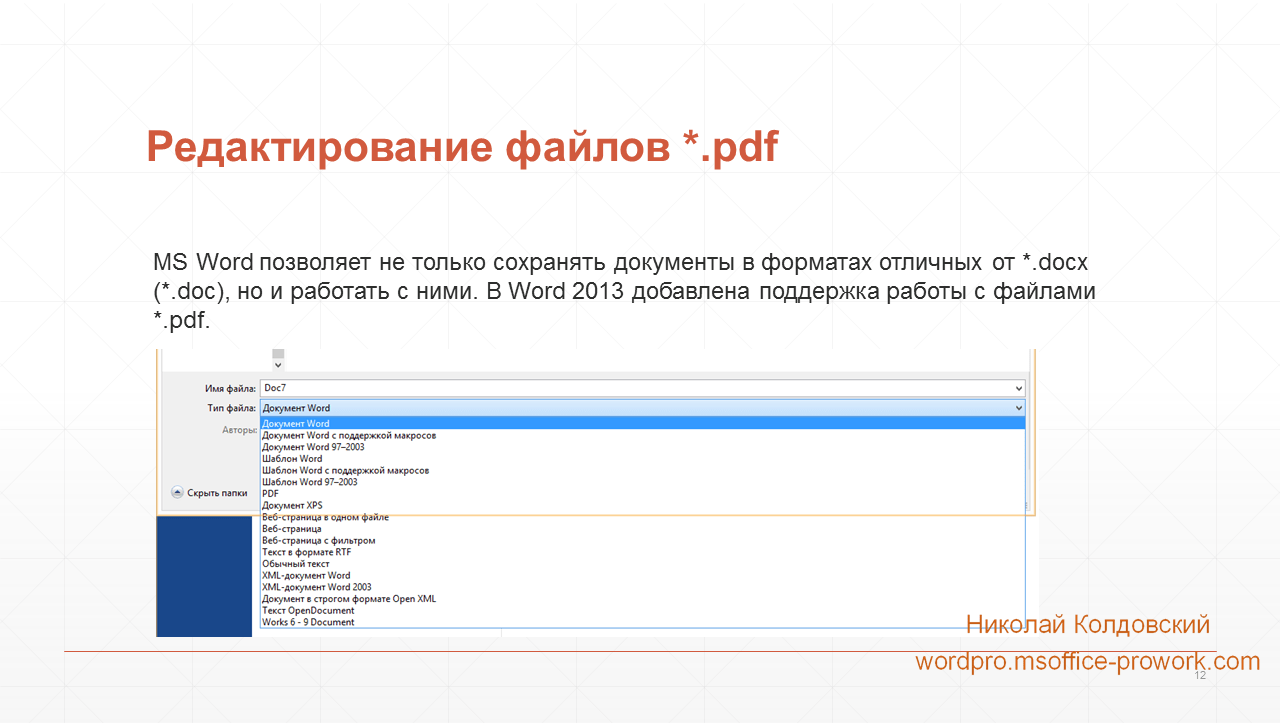The height and width of the screenshot is (725, 1280).
Task: Open the Тип файла combo box arrow
Action: coord(1018,408)
